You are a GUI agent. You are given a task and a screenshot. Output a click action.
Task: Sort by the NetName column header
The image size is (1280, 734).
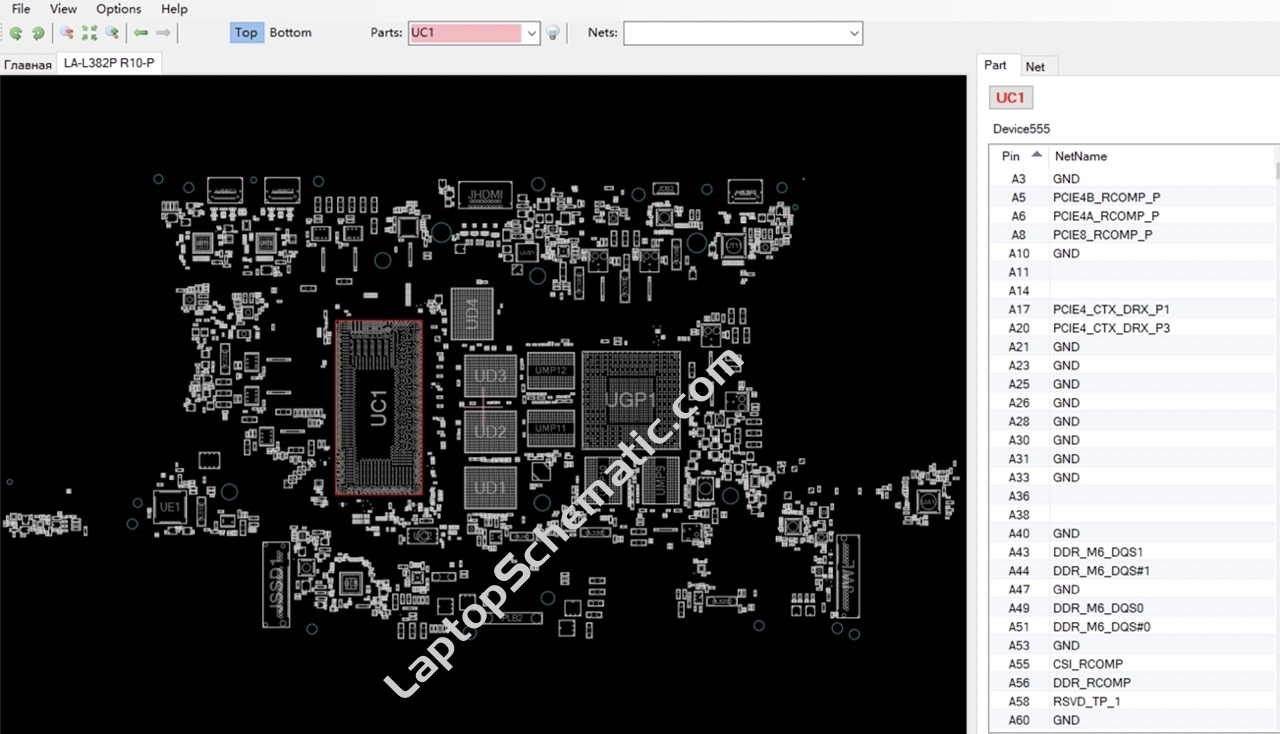tap(1161, 156)
